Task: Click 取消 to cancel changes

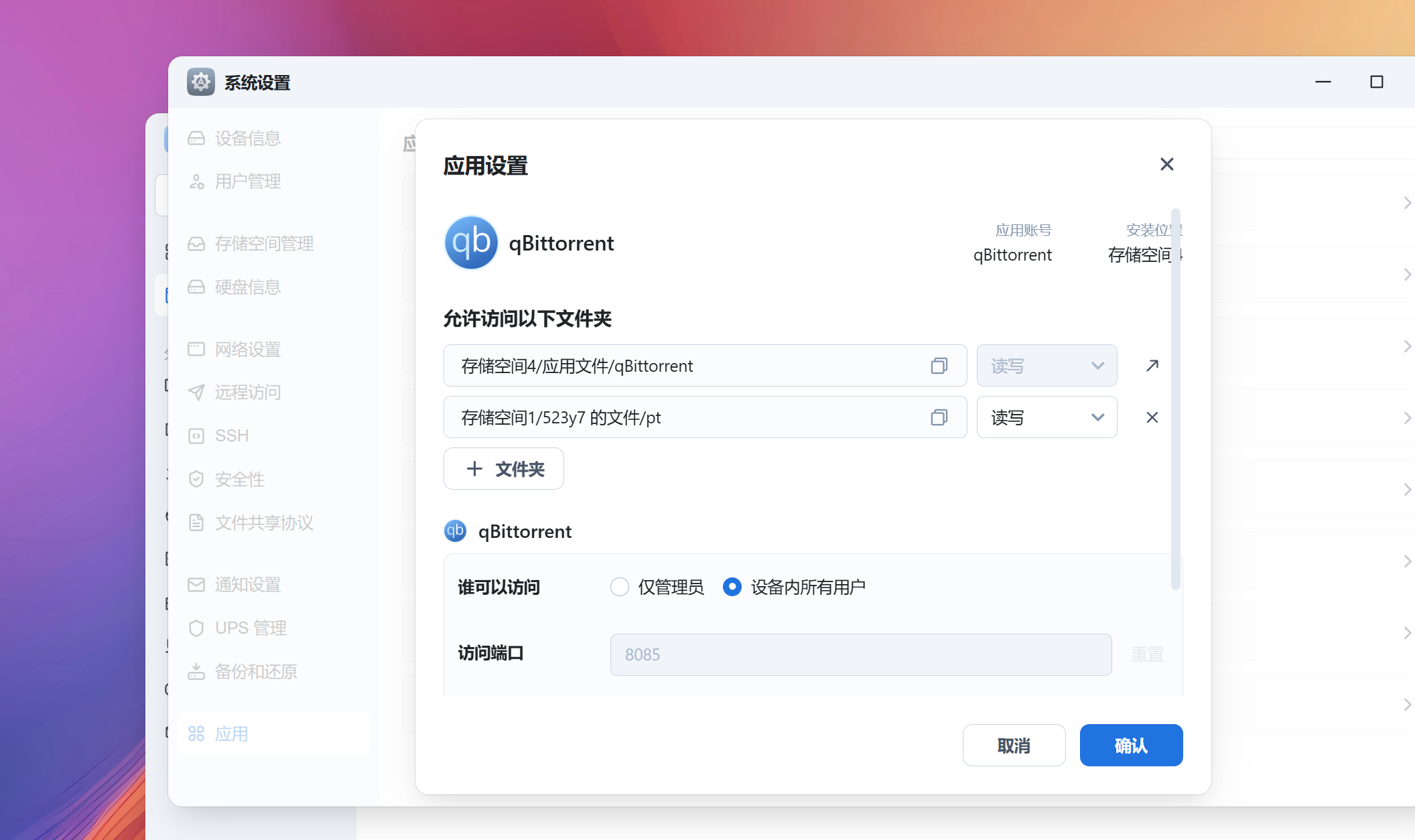Action: point(1014,745)
